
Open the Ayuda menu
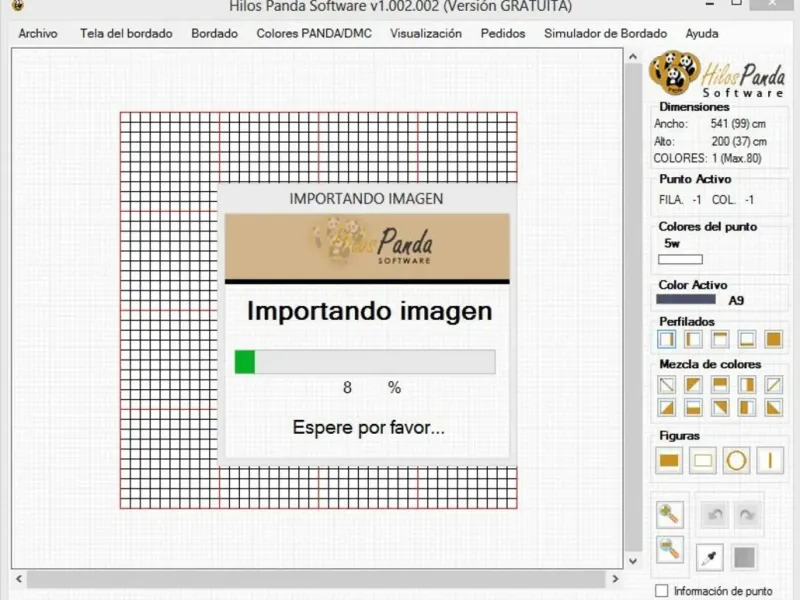click(x=702, y=33)
